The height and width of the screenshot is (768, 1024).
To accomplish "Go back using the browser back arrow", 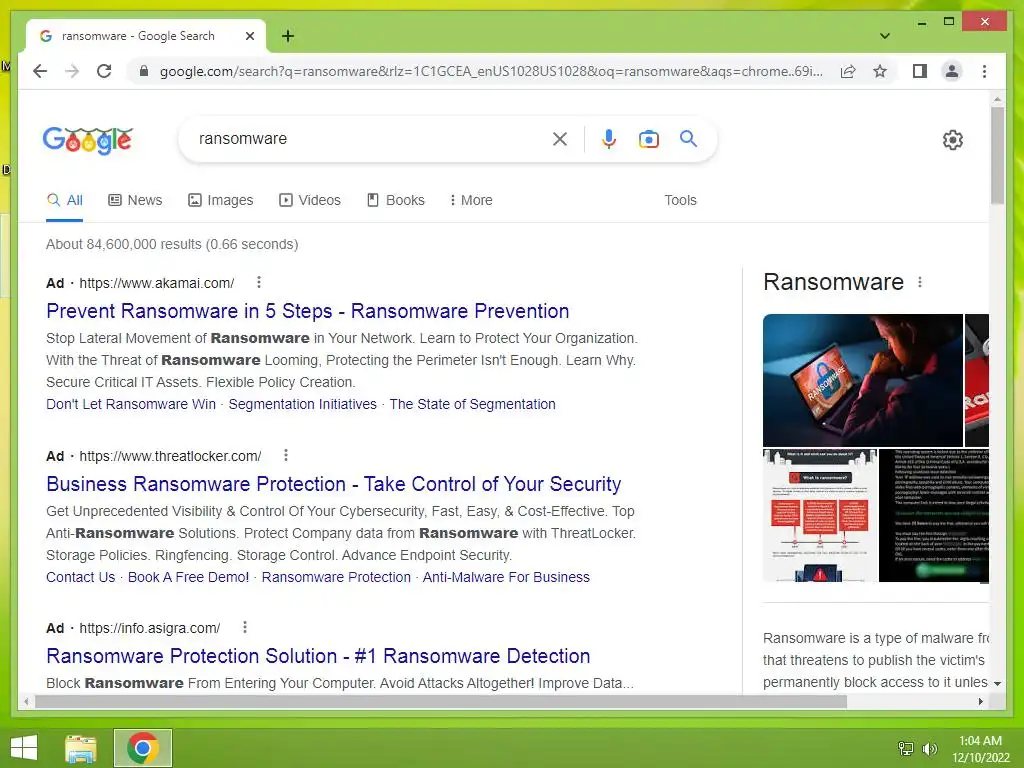I will click(40, 71).
